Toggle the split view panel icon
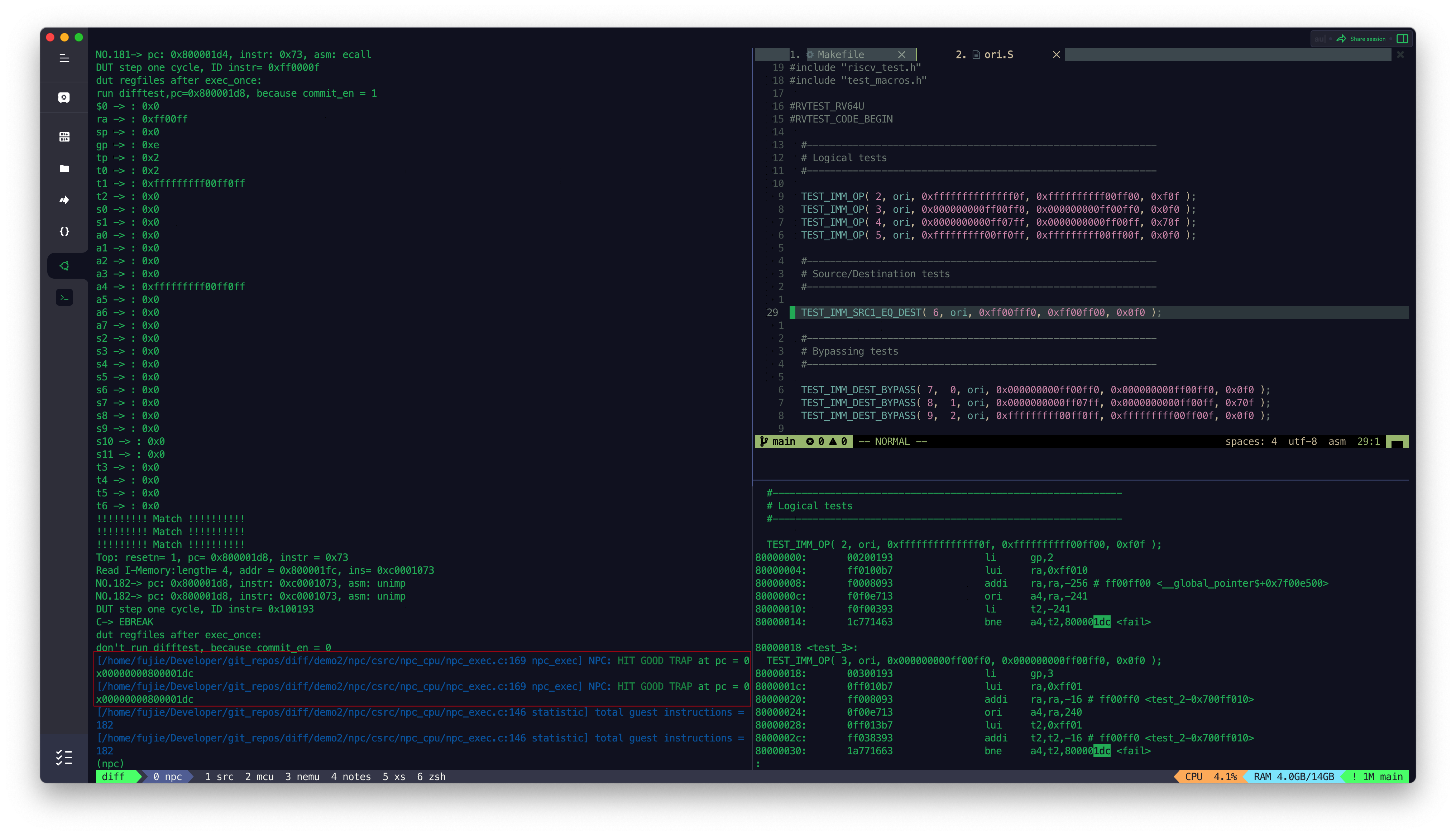 [x=1403, y=38]
